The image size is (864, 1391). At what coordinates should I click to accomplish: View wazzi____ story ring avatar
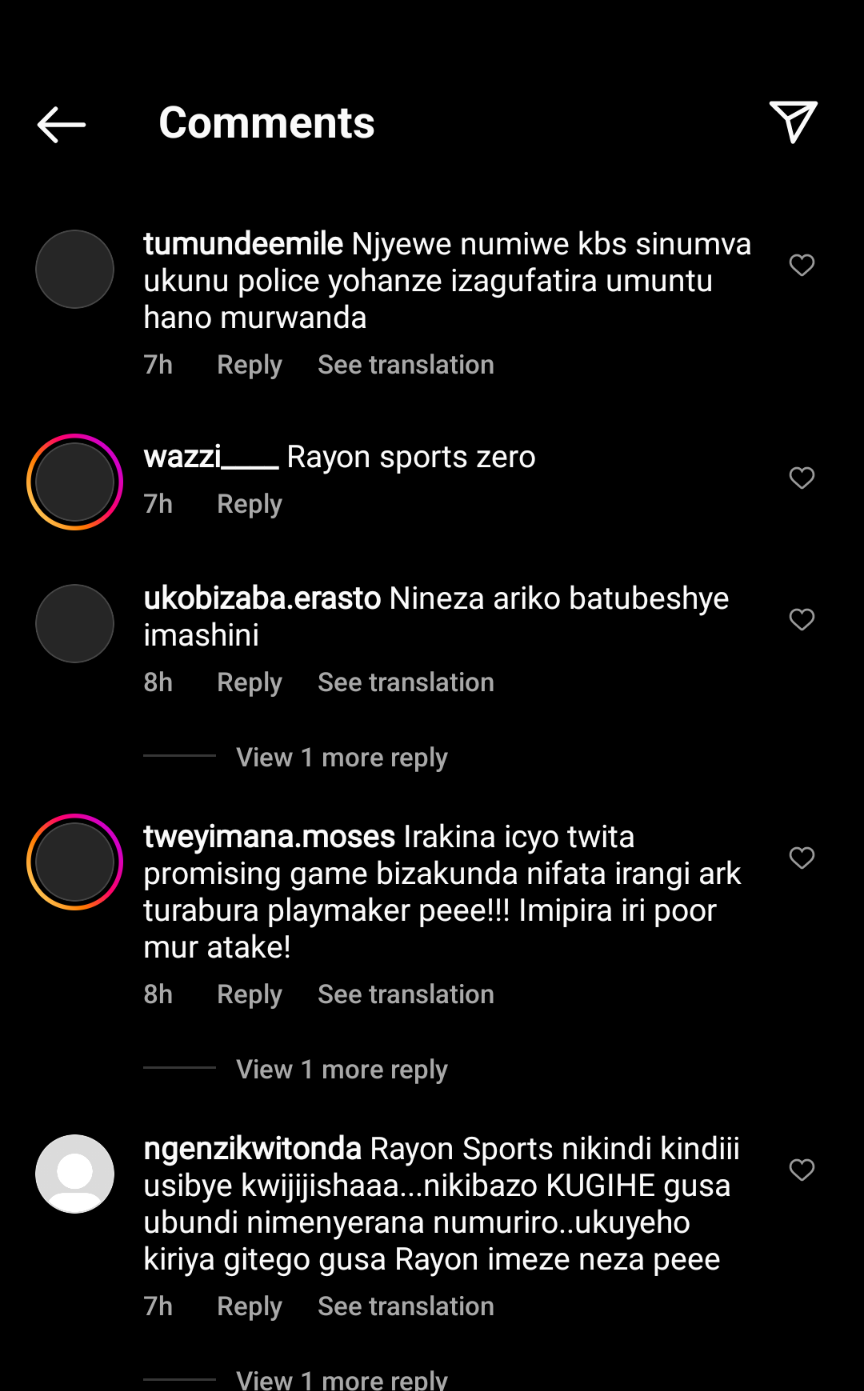tap(75, 482)
